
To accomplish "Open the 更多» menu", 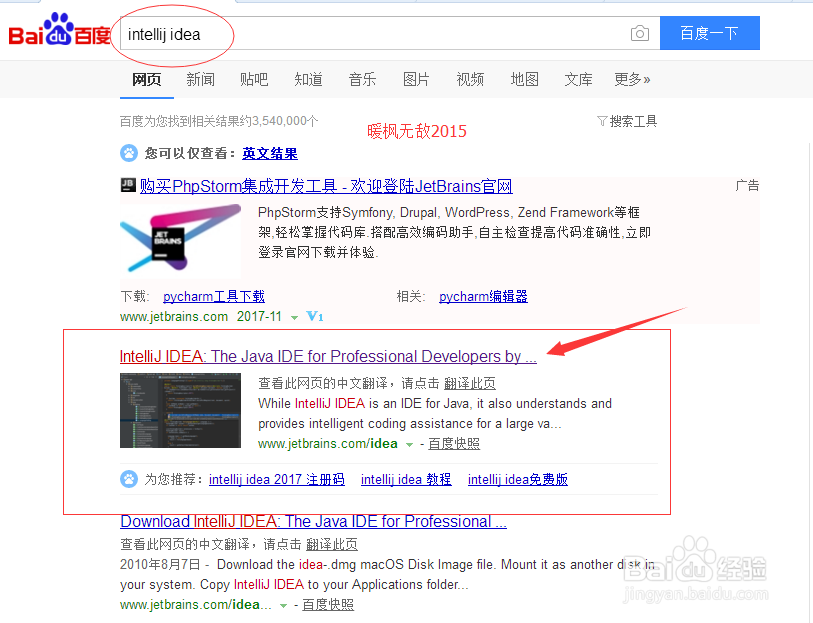I will coord(632,79).
